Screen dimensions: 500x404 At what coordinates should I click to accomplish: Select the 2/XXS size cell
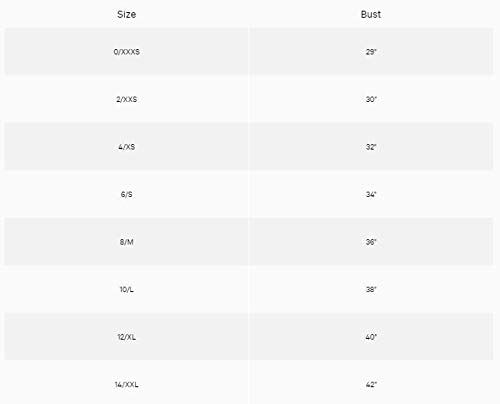pos(126,99)
